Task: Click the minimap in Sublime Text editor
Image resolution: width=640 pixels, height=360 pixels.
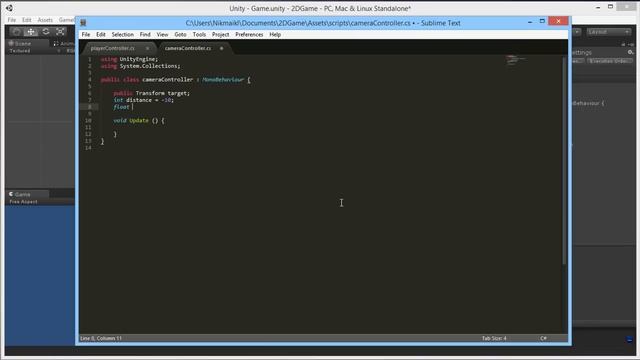Action: (516, 60)
